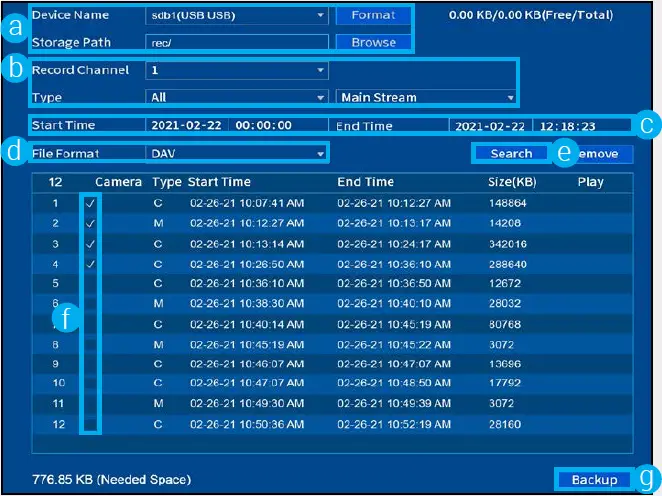Open the File Format dropdown DAV

tap(237, 154)
